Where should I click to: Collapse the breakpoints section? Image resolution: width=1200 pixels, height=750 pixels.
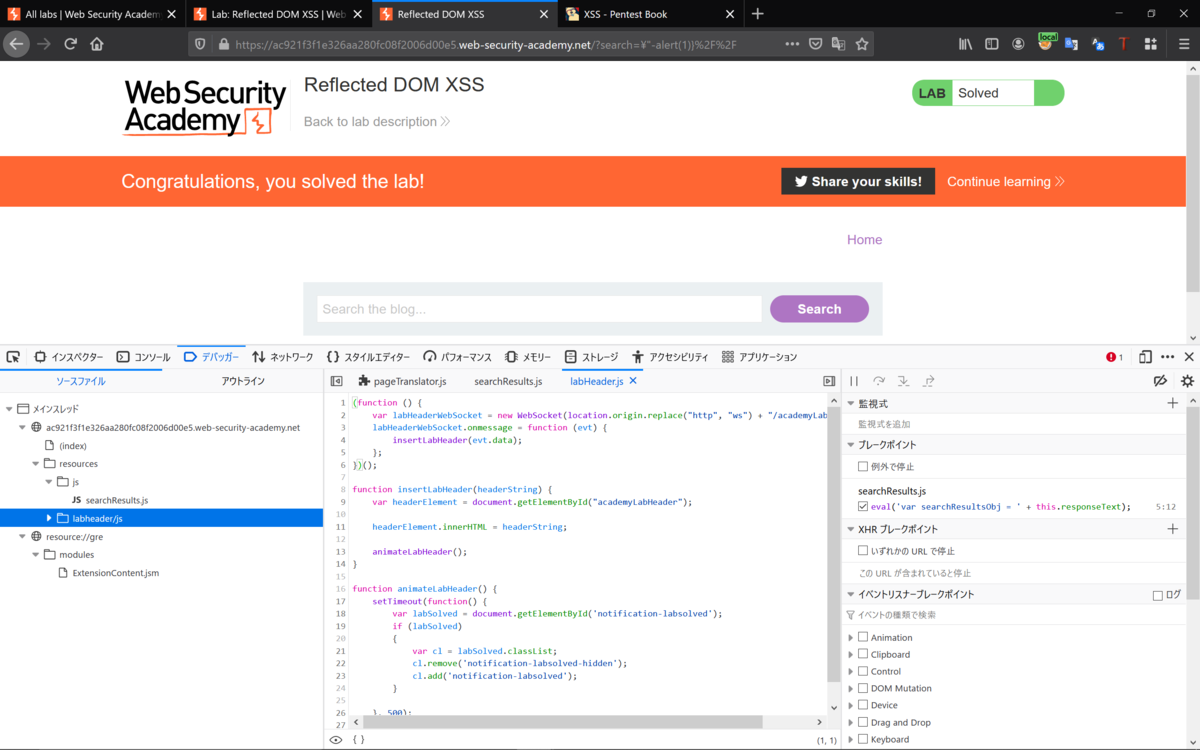851,444
